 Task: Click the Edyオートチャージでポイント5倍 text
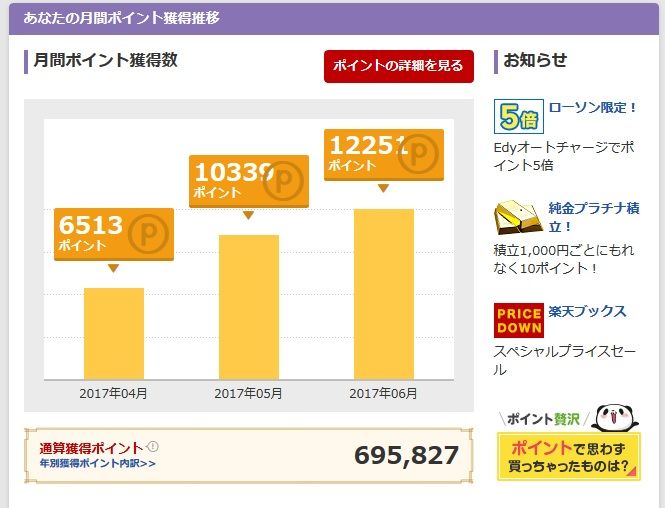[564, 156]
